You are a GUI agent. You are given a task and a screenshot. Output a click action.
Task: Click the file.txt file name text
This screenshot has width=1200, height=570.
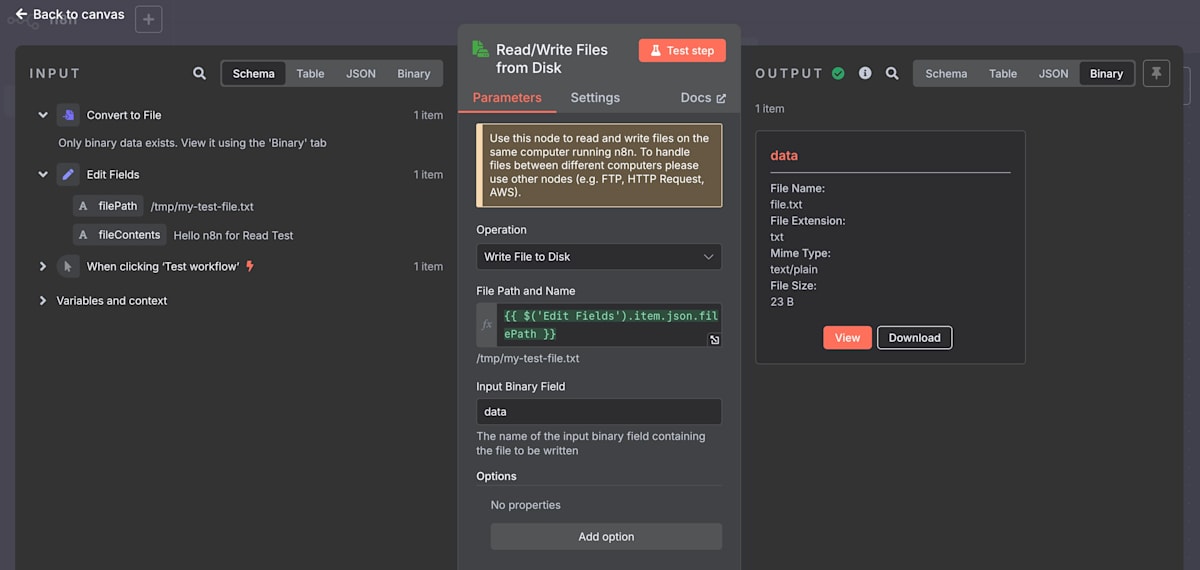coord(786,205)
